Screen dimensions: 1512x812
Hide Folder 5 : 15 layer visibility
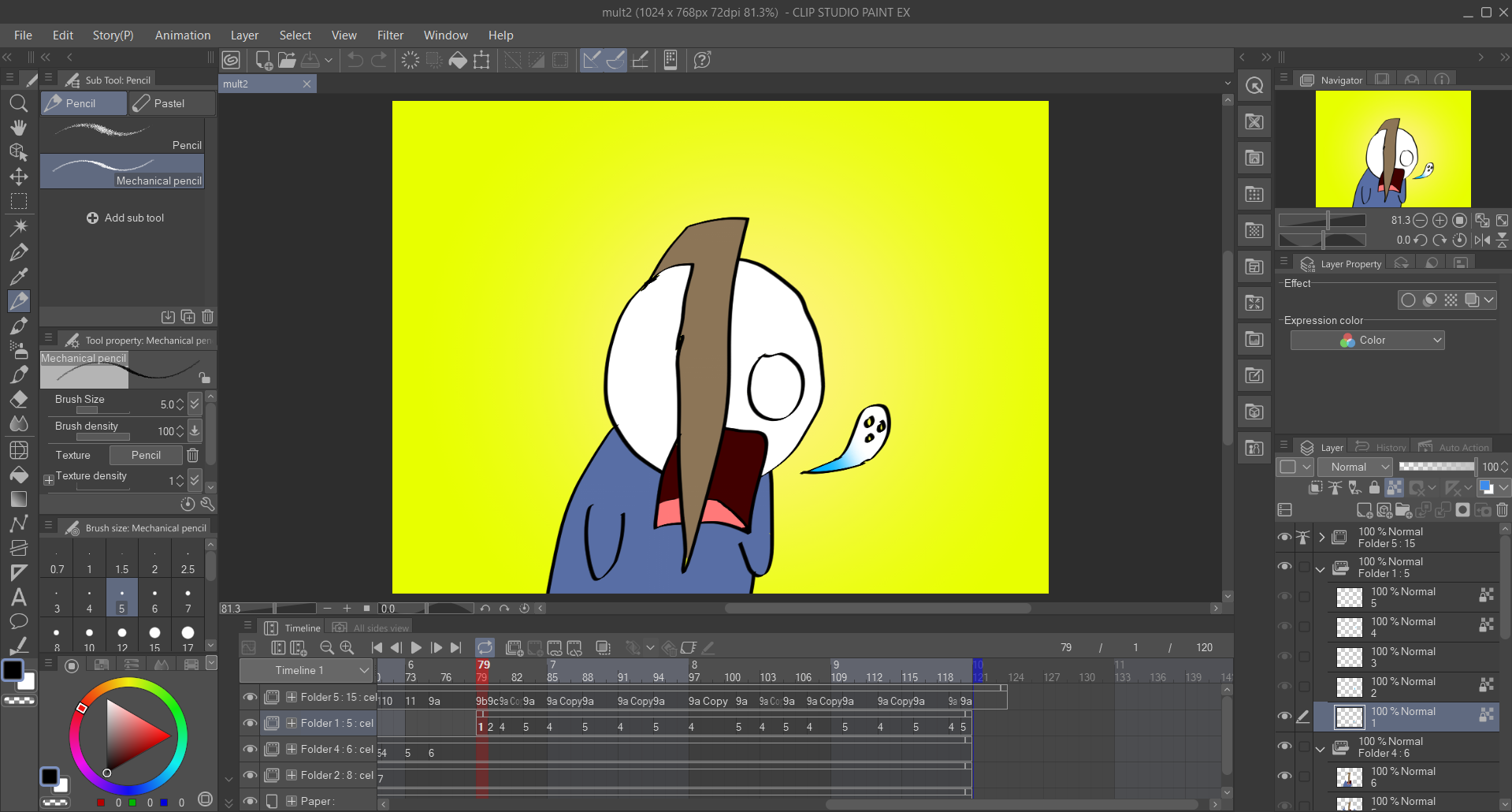click(x=1284, y=538)
